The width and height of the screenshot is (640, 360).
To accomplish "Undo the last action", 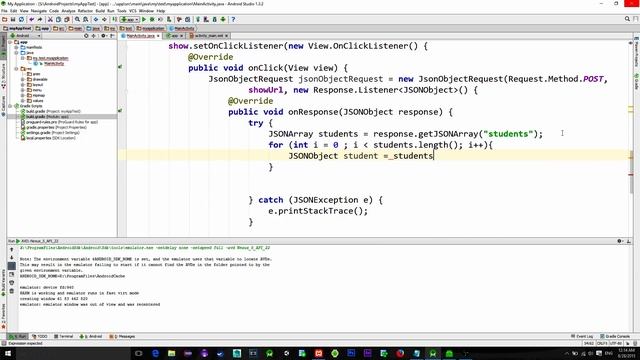I will (31, 19).
